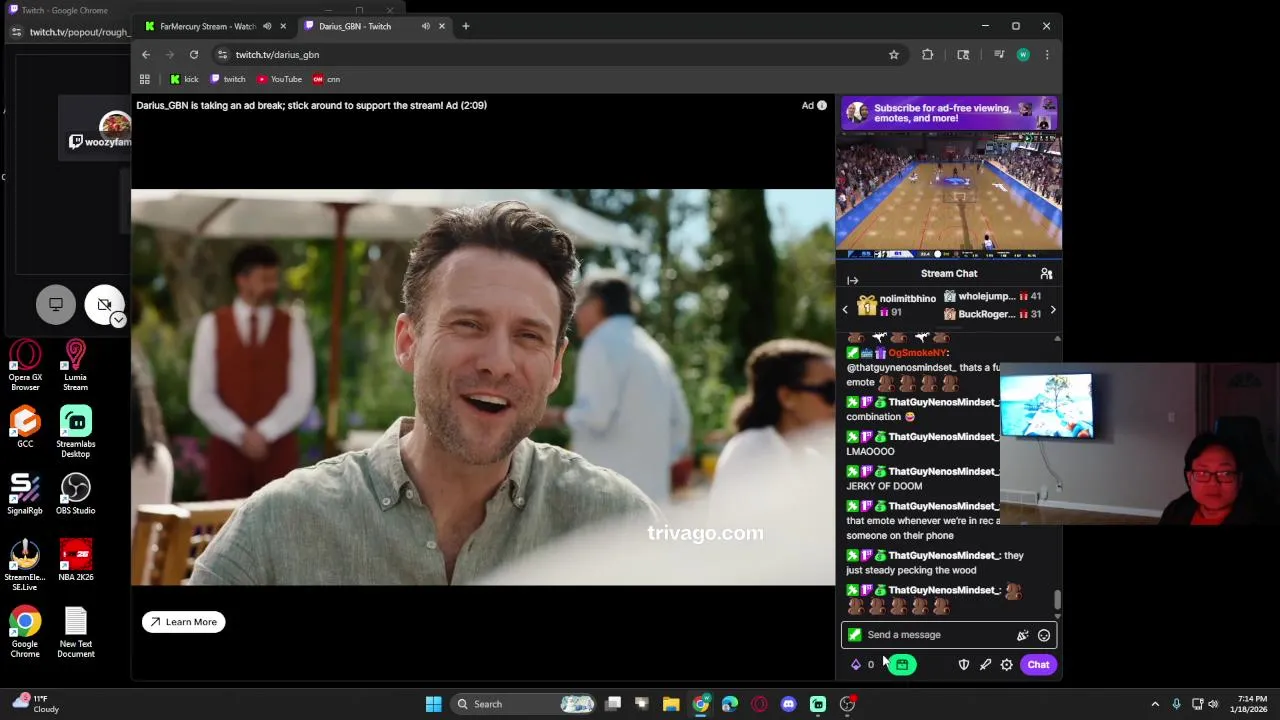Select BuckRoger leaderboard entry
The width and height of the screenshot is (1280, 720).
[992, 314]
